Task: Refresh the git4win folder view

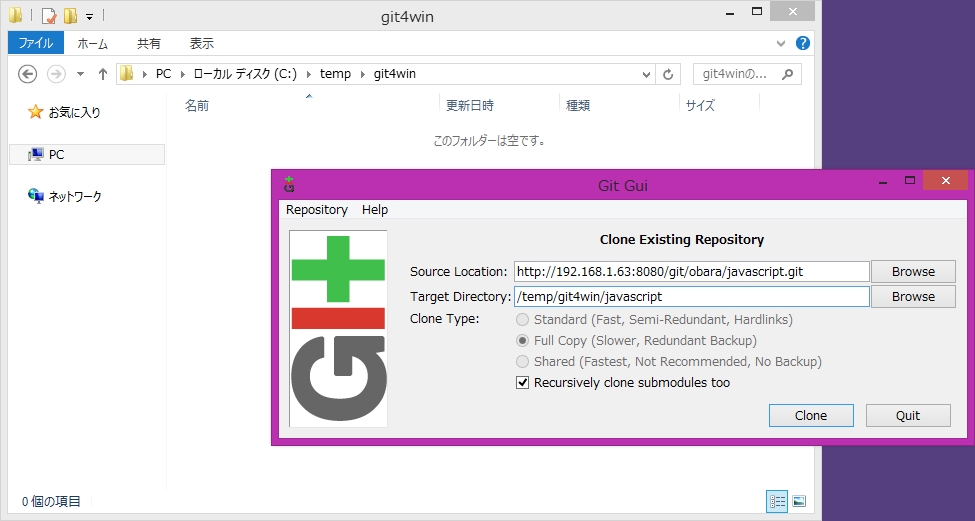Action: coord(668,74)
